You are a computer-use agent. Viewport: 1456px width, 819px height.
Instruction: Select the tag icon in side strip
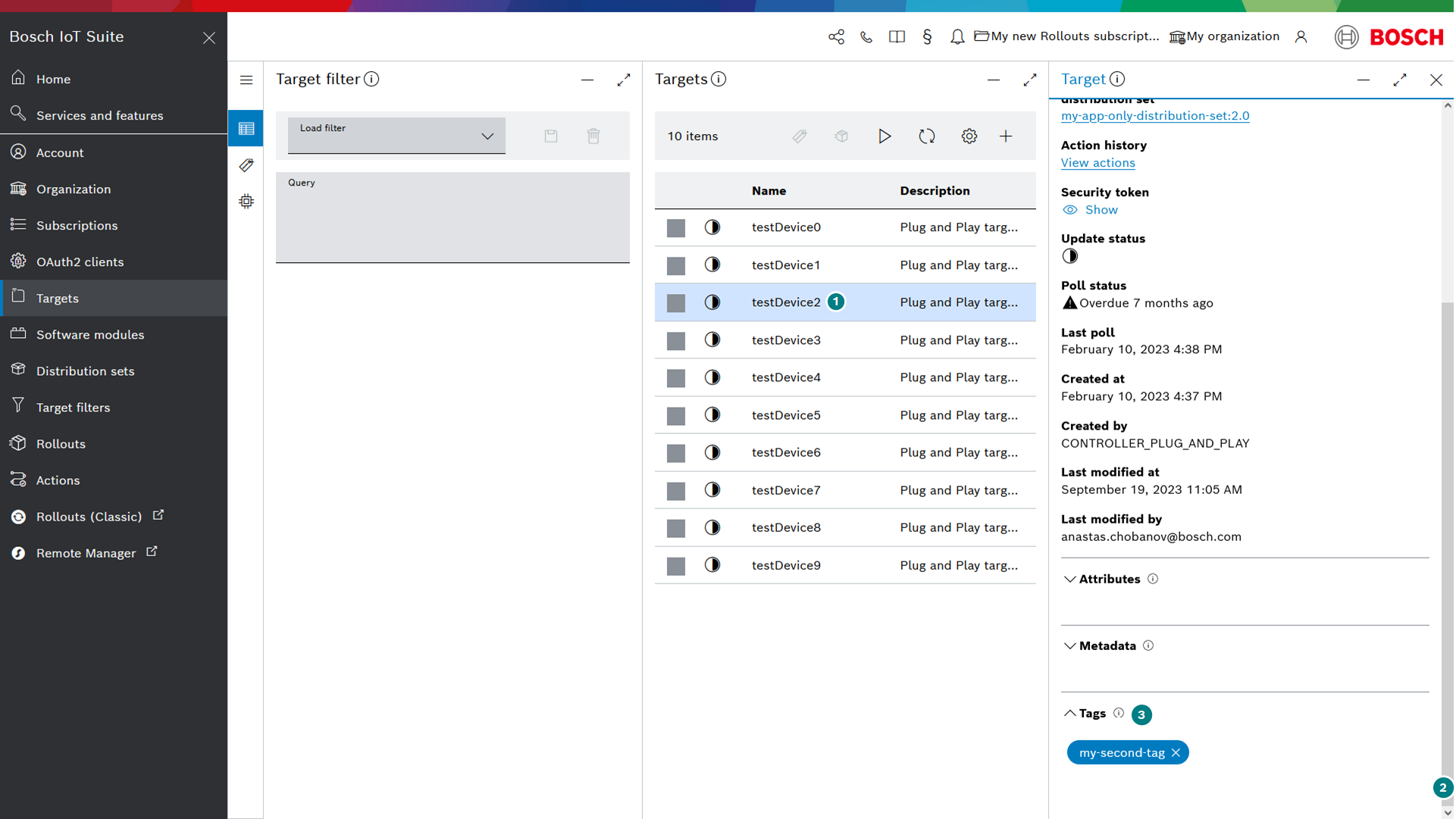[x=246, y=165]
